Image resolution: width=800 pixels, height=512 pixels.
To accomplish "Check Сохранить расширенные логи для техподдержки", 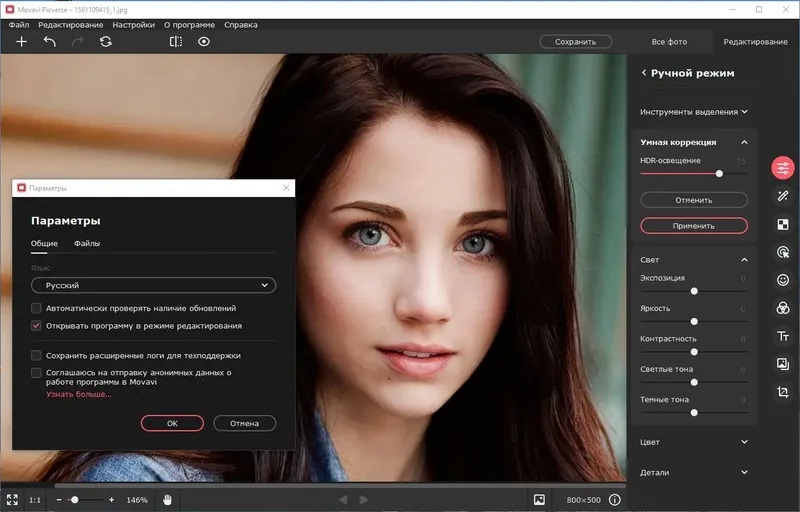I will coord(36,355).
